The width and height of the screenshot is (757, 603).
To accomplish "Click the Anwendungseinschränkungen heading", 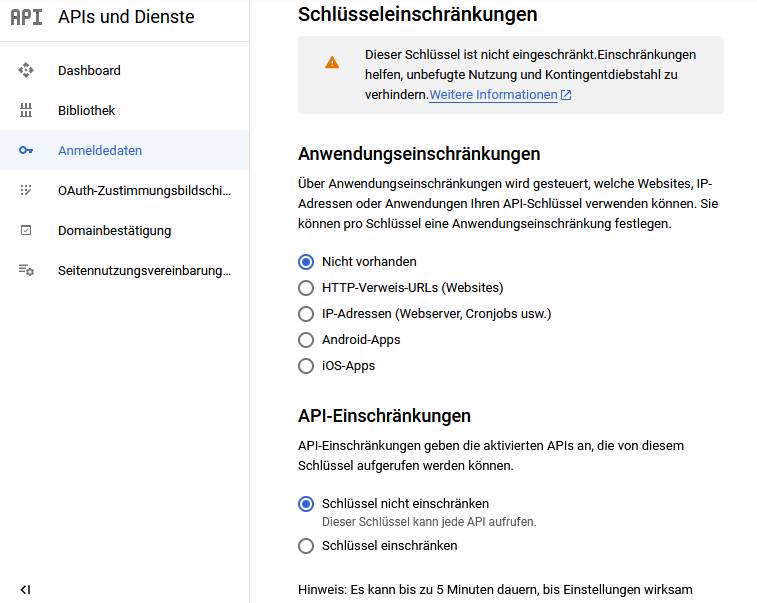I will click(x=419, y=154).
